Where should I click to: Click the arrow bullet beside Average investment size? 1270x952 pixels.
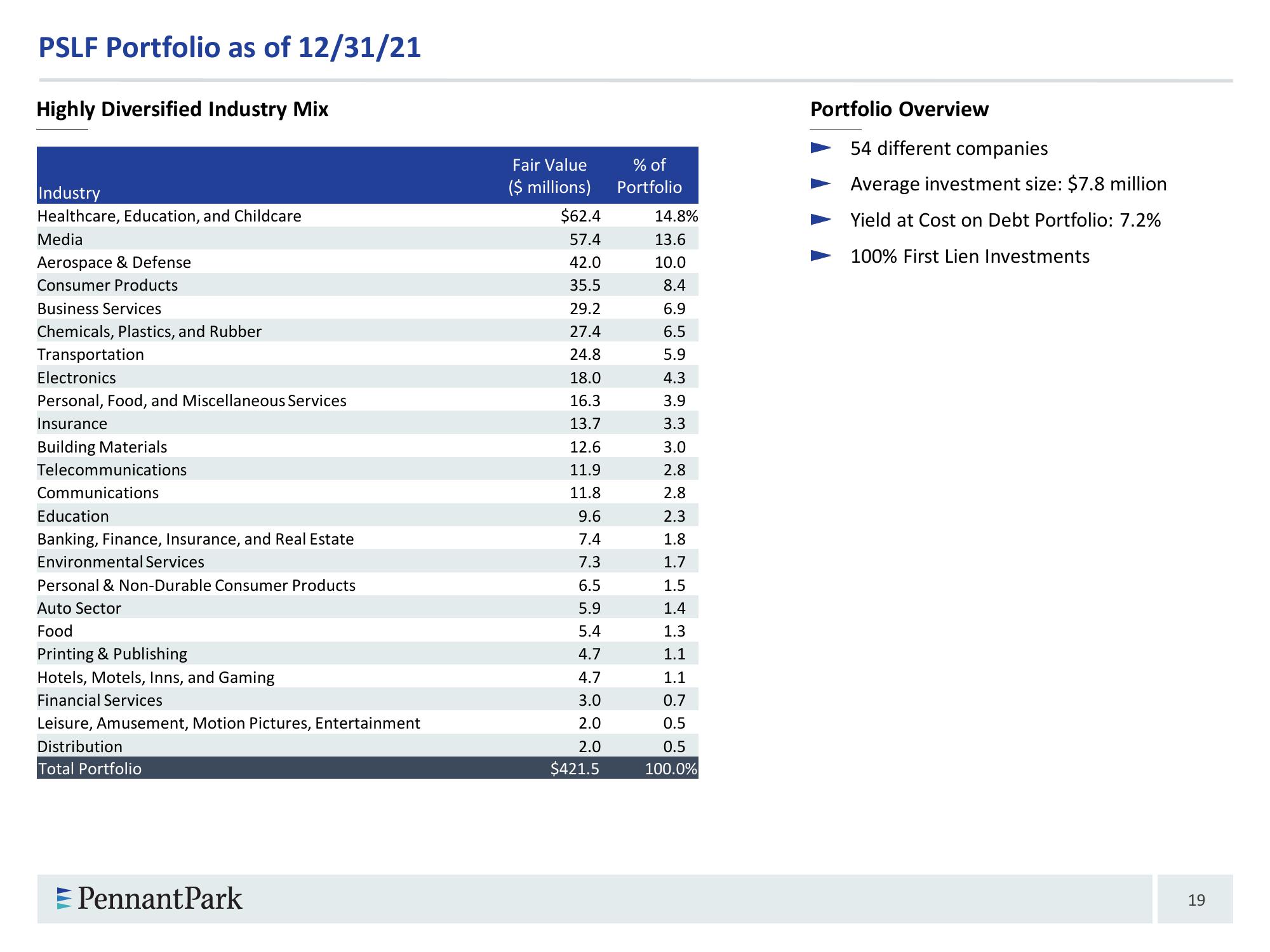(821, 184)
